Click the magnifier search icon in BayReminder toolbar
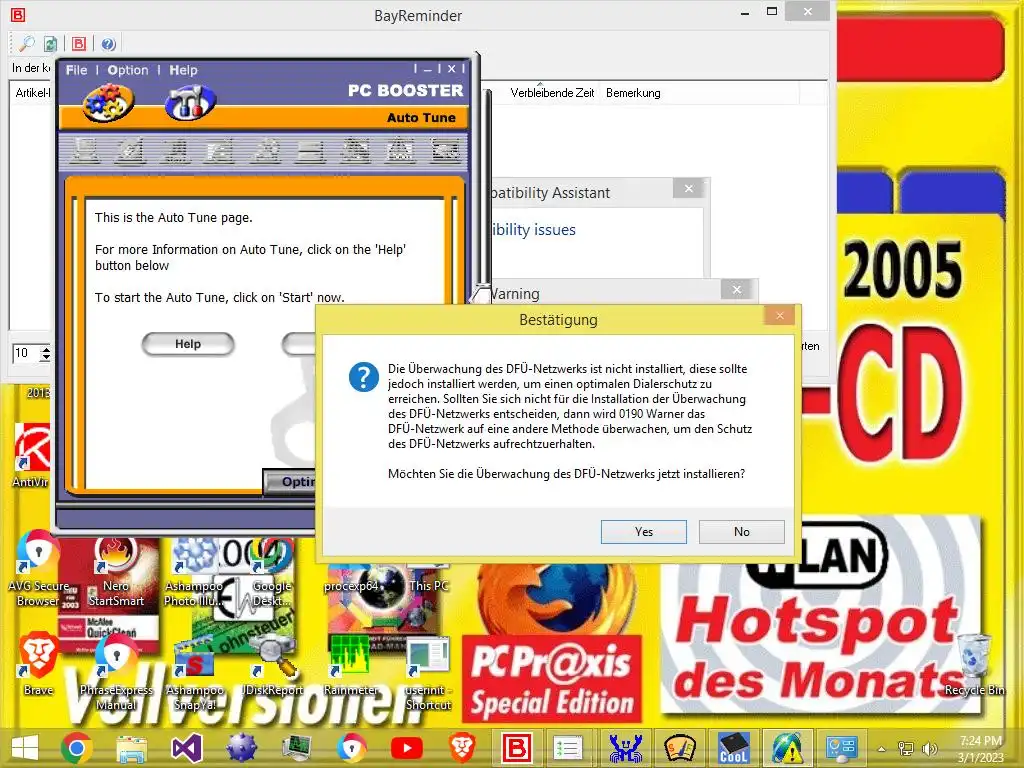This screenshot has height=768, width=1024. pos(27,44)
